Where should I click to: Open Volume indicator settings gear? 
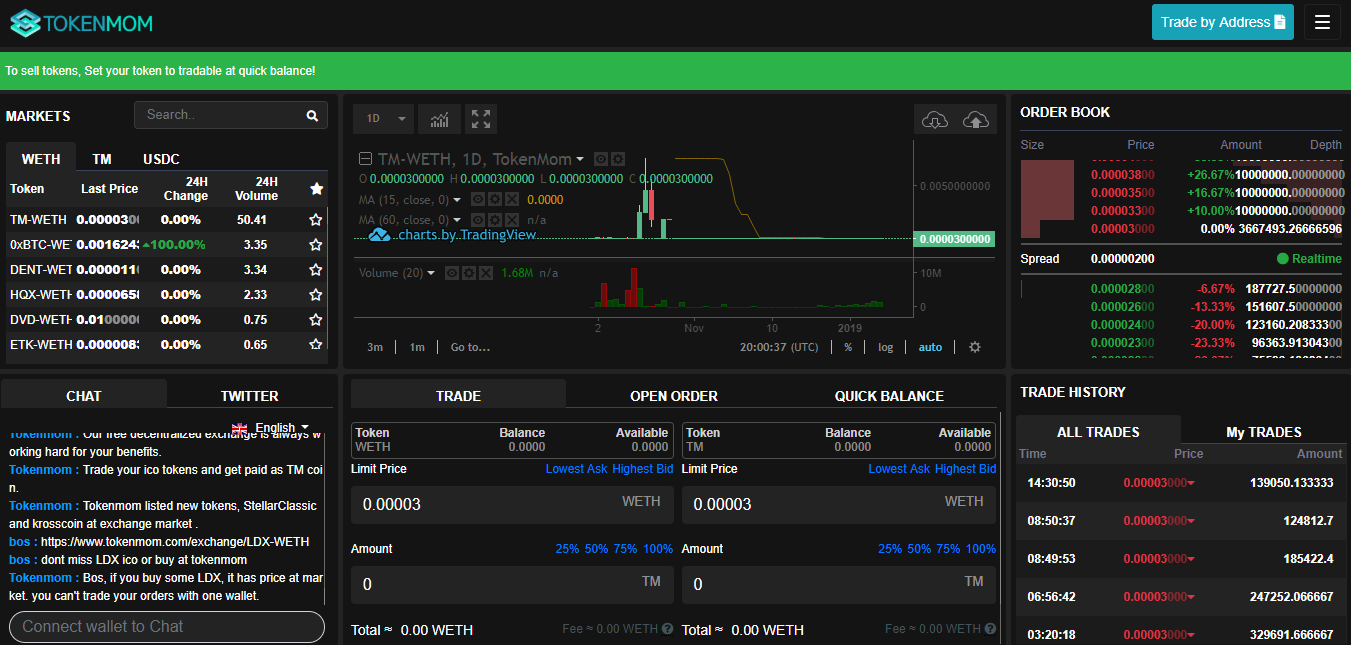(x=469, y=273)
